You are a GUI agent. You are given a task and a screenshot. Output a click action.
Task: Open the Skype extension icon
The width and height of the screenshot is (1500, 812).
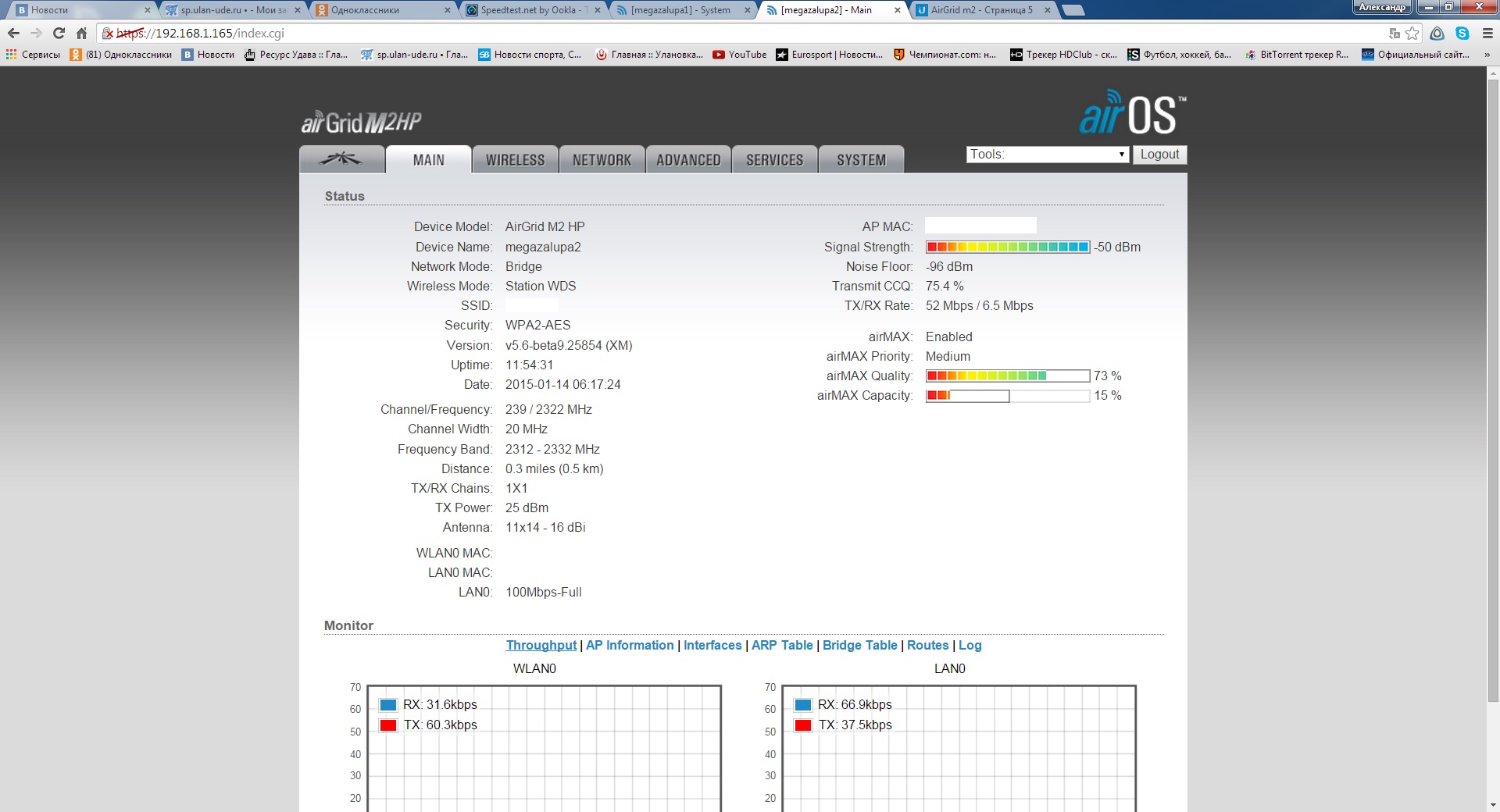[1462, 34]
